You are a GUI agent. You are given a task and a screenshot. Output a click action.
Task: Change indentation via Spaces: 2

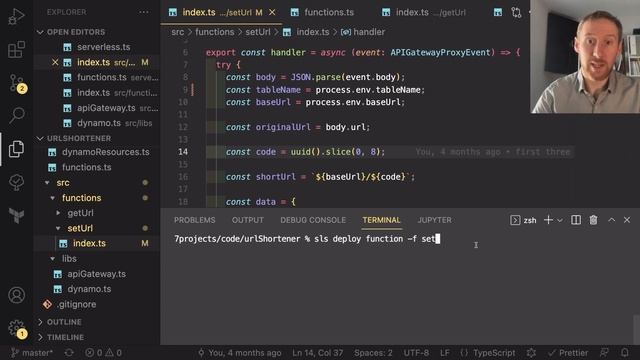pyautogui.click(x=373, y=353)
